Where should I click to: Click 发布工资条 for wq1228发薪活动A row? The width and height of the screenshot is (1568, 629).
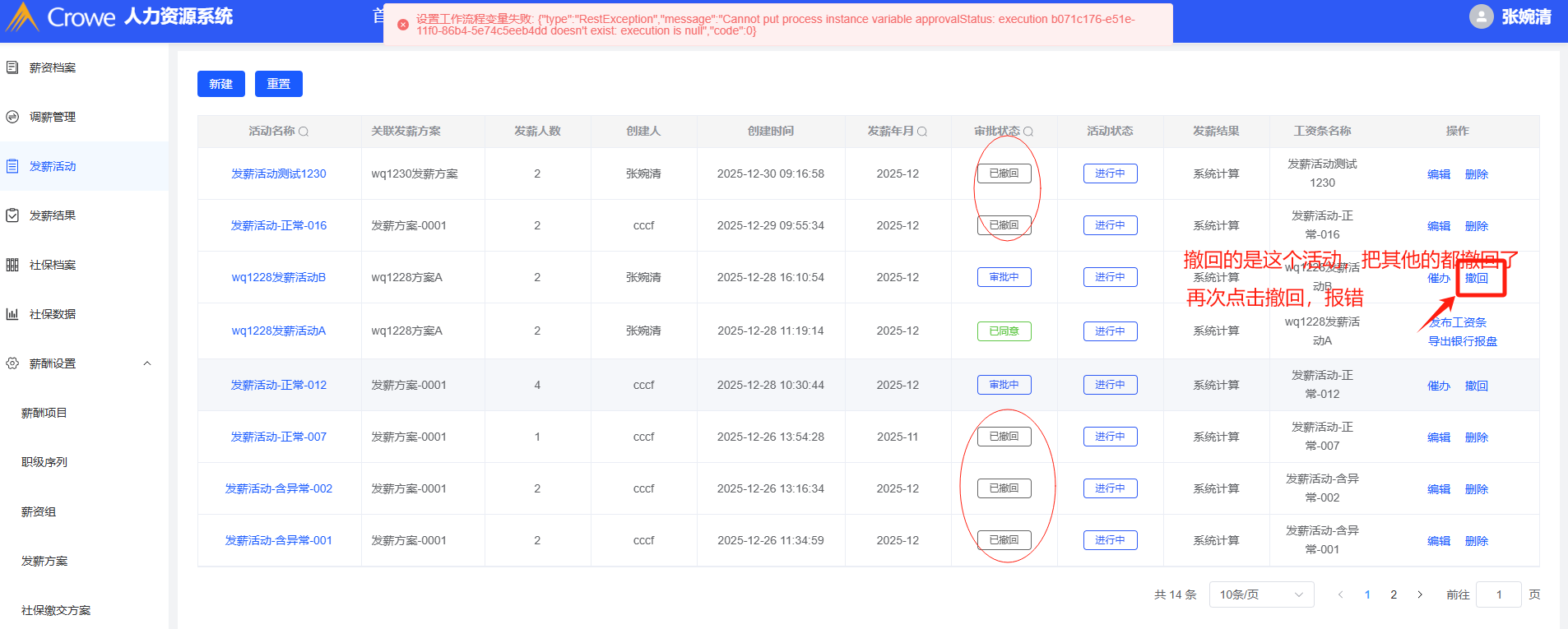(x=1458, y=322)
